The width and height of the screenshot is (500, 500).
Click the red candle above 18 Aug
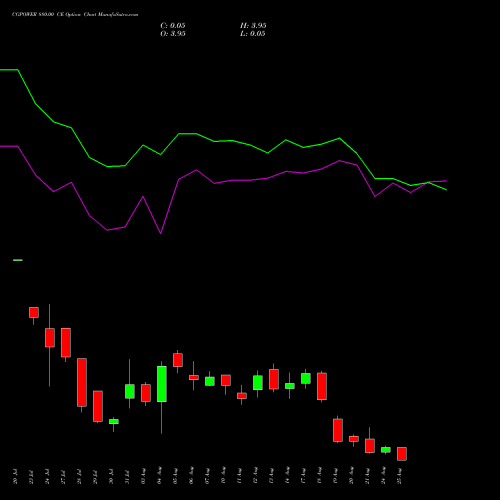point(322,386)
